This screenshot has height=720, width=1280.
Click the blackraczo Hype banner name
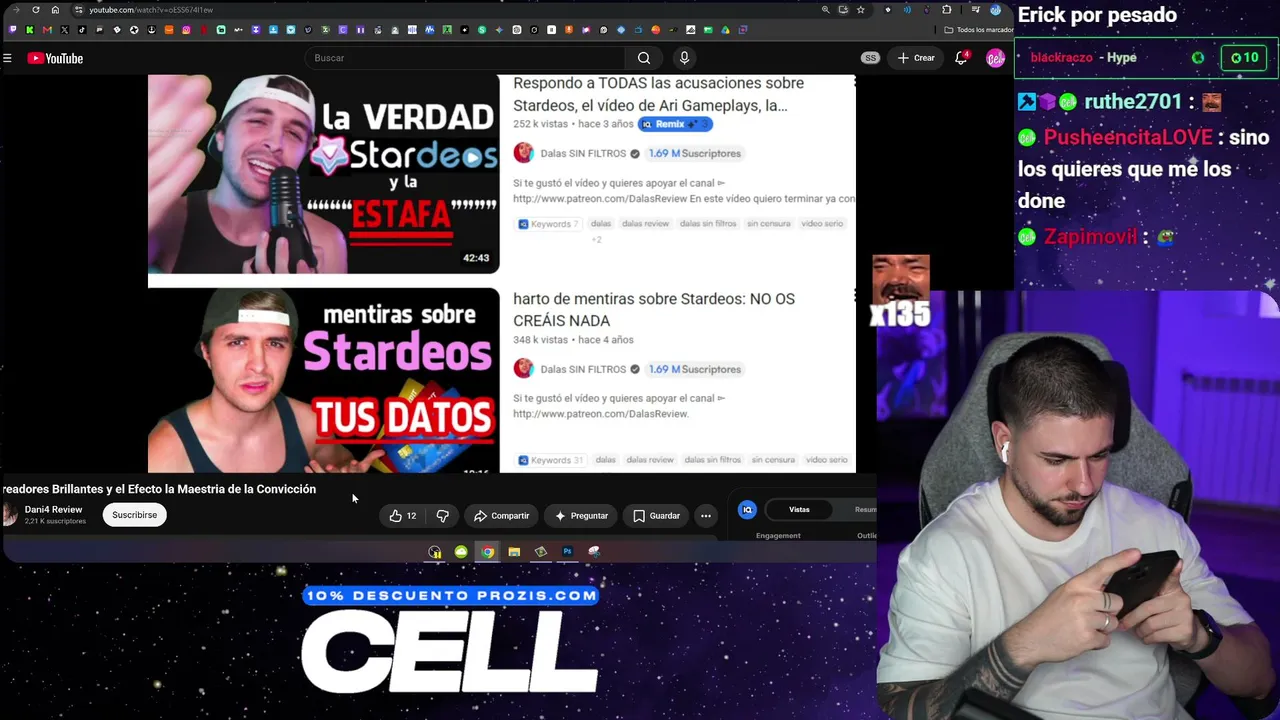pos(1061,58)
